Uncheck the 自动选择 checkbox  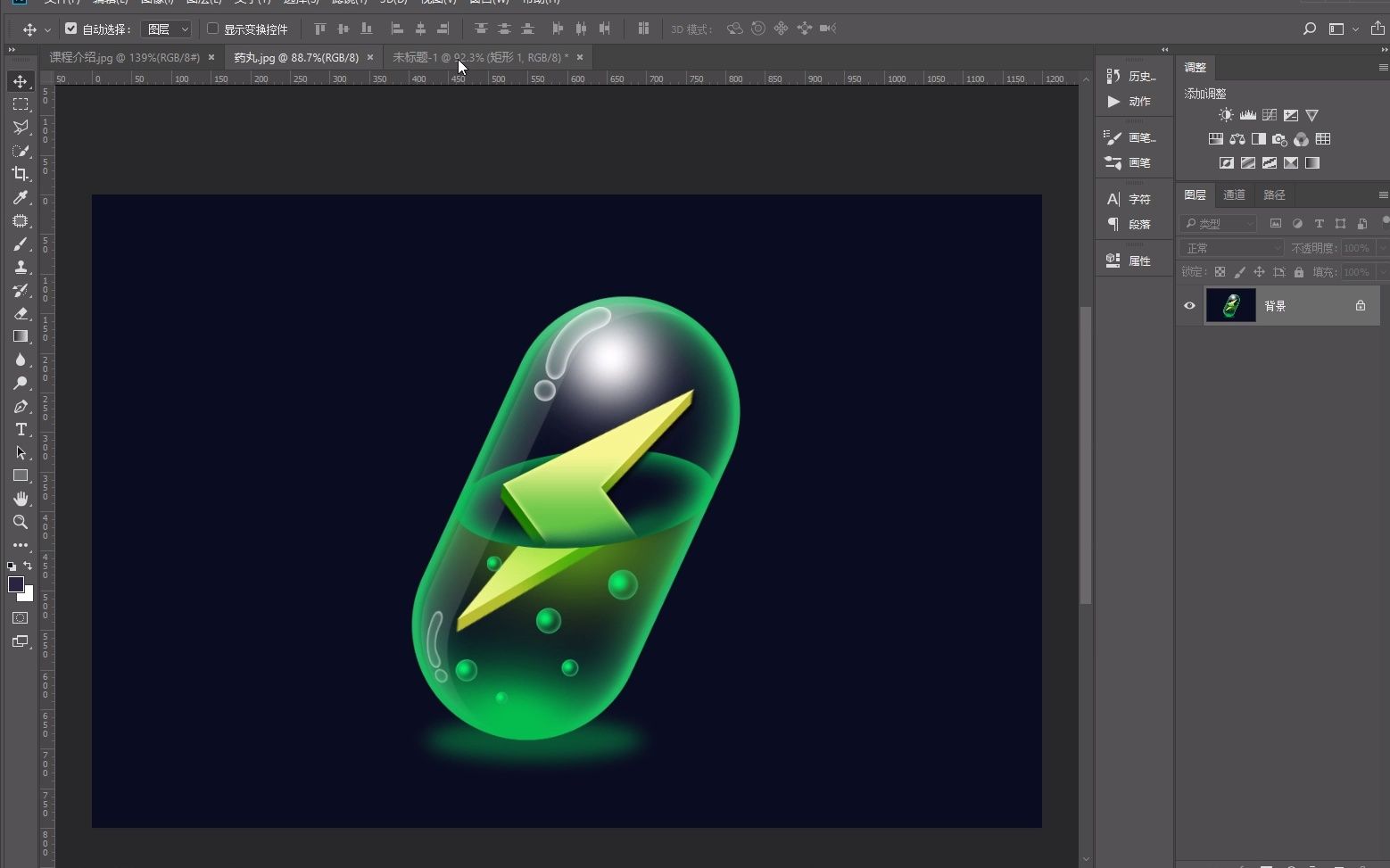pyautogui.click(x=71, y=29)
